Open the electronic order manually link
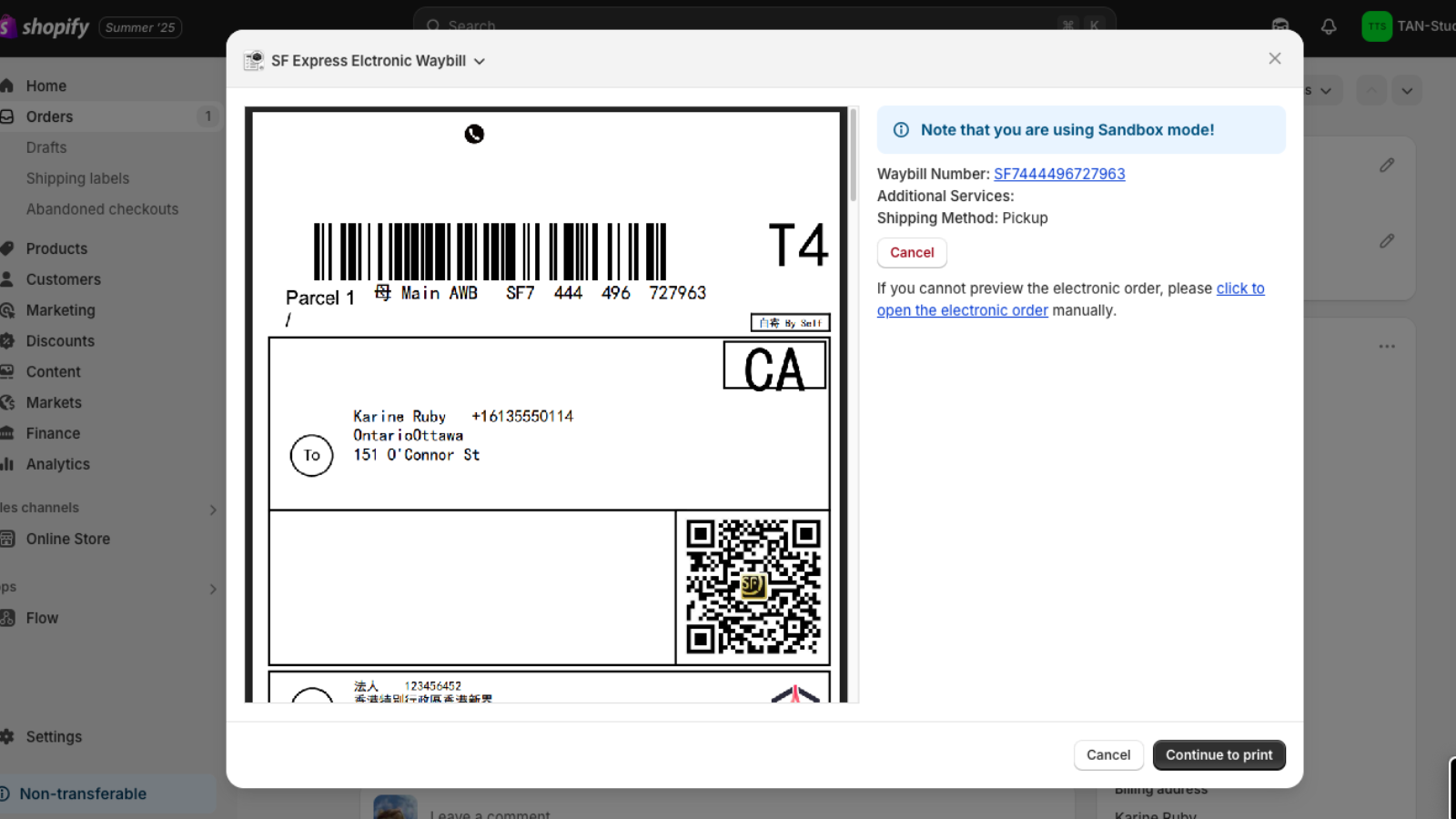Image resolution: width=1456 pixels, height=819 pixels. (x=1070, y=299)
